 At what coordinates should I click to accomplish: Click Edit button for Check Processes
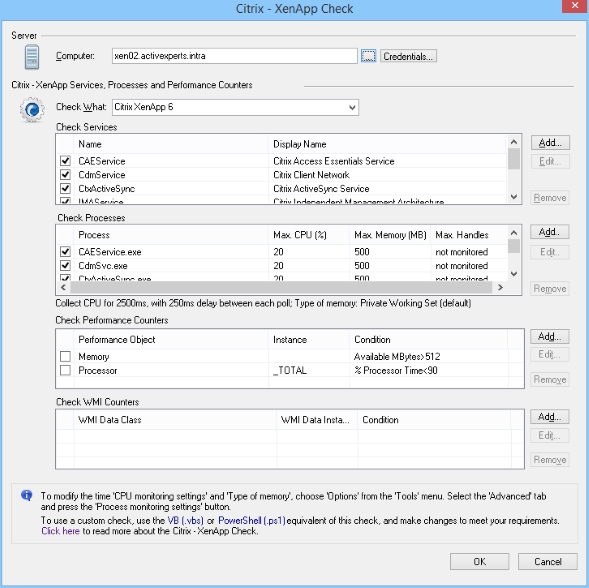(x=550, y=252)
